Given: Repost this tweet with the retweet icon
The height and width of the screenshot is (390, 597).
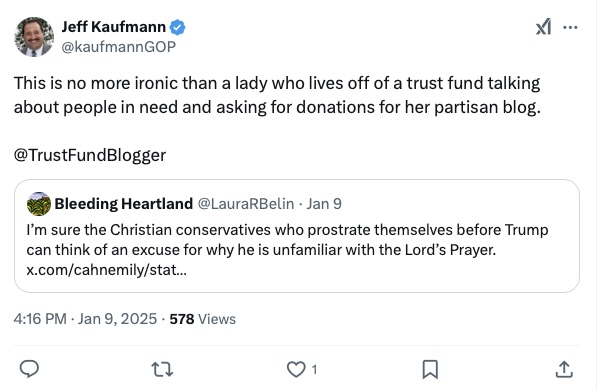Looking at the screenshot, I should (162, 369).
